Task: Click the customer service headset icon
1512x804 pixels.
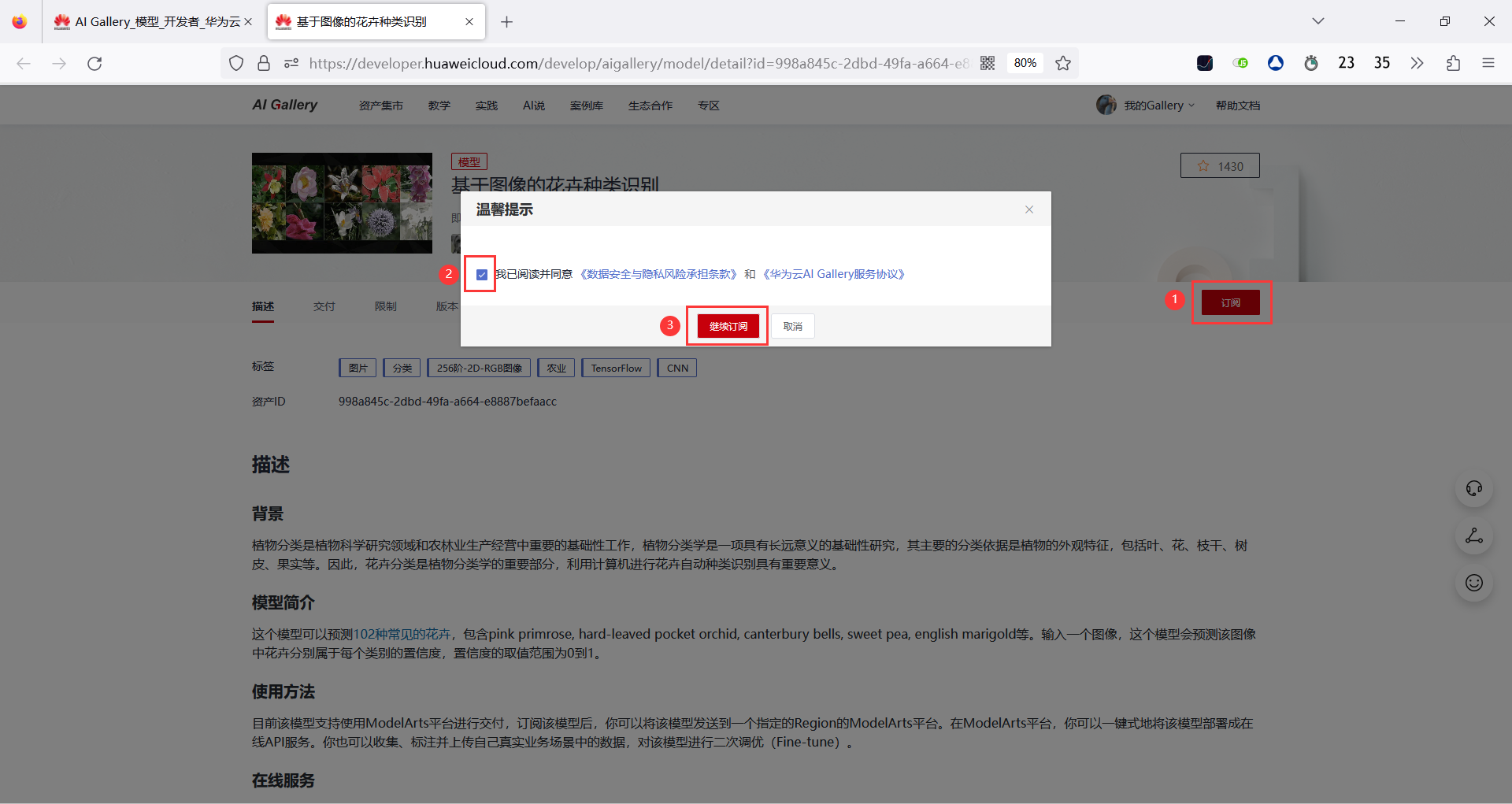Action: 1473,488
